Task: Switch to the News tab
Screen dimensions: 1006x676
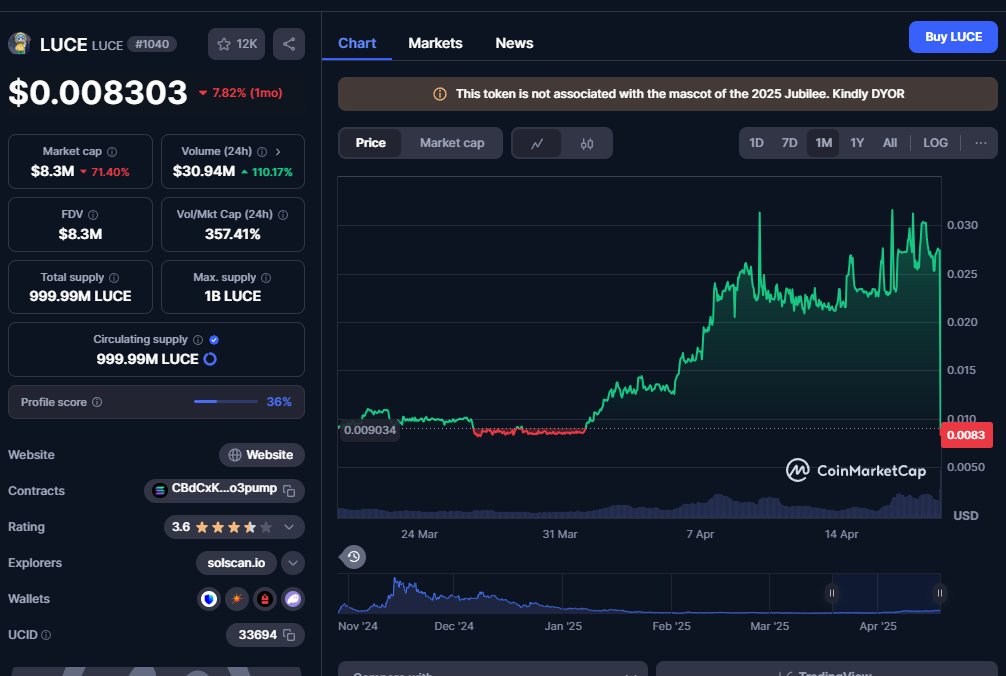Action: point(514,44)
